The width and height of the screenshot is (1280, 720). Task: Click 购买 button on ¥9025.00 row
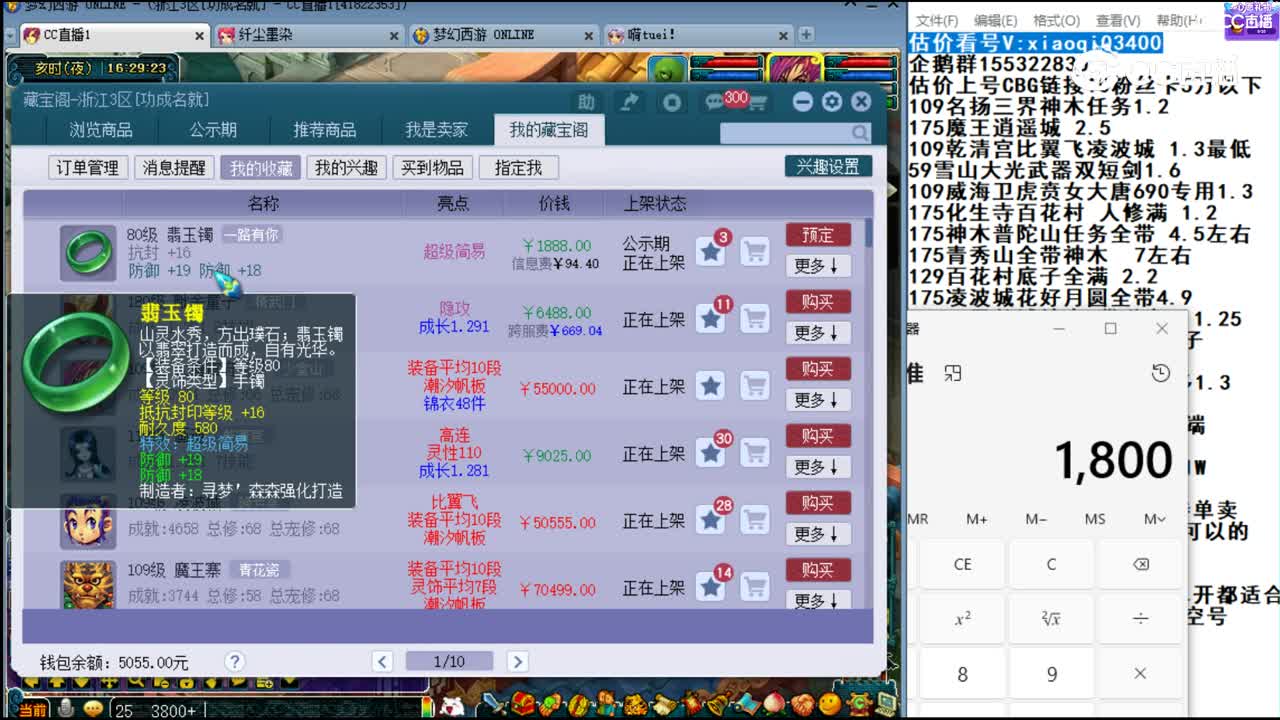coord(818,436)
